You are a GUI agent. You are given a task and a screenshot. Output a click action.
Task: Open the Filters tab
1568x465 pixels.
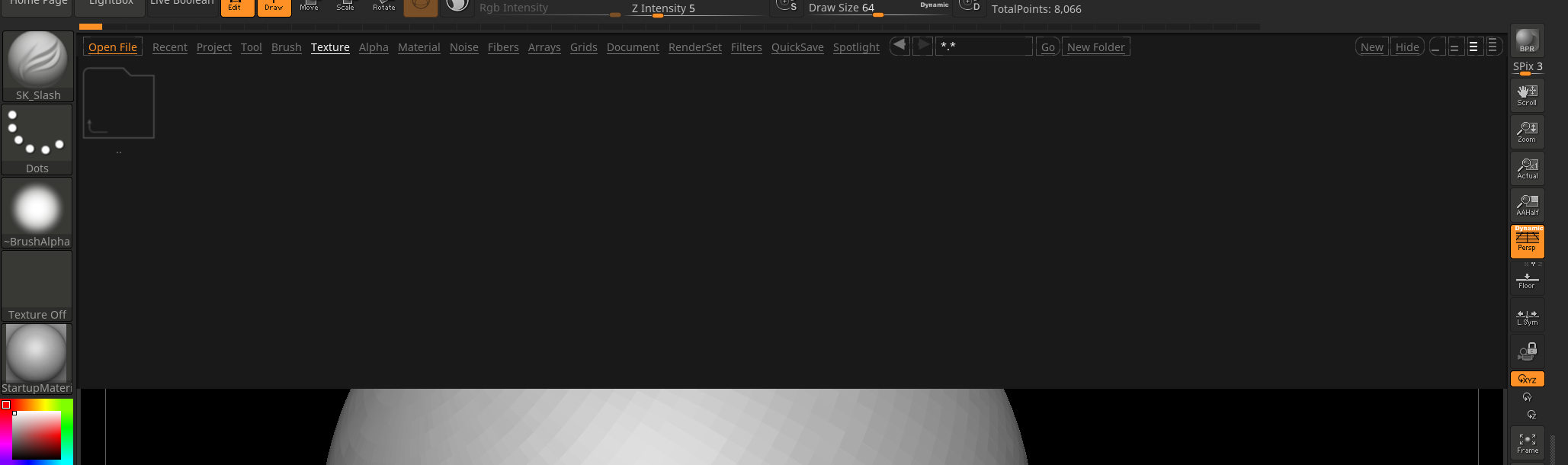pyautogui.click(x=746, y=47)
